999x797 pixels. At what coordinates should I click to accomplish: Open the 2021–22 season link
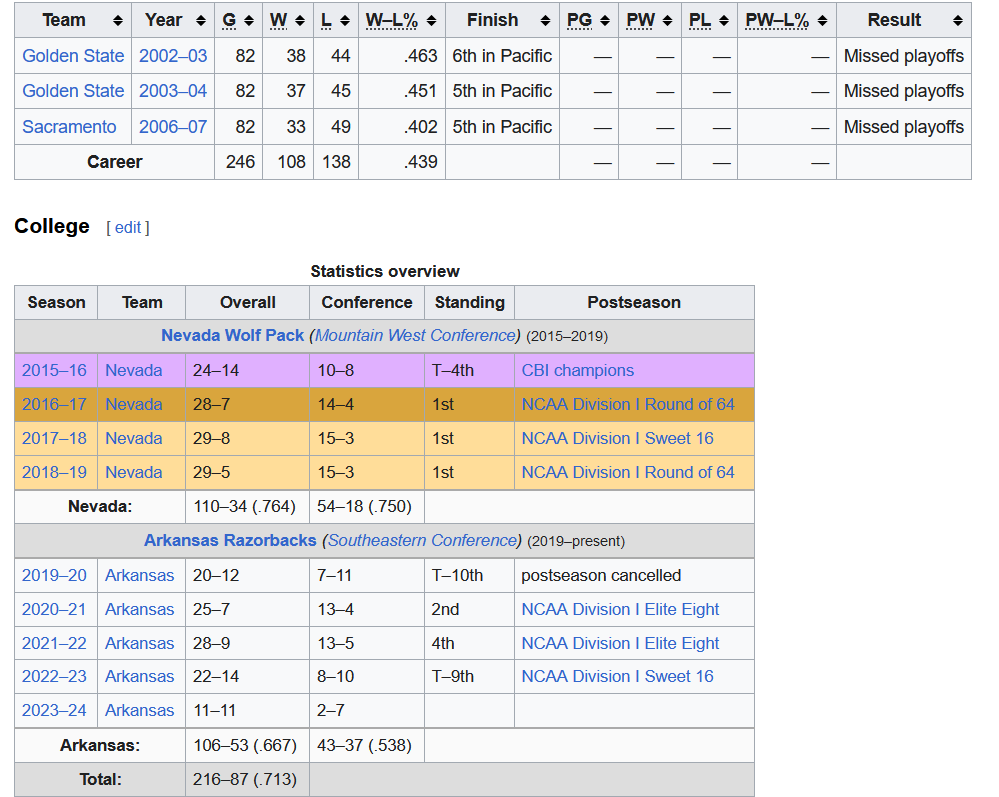(54, 643)
